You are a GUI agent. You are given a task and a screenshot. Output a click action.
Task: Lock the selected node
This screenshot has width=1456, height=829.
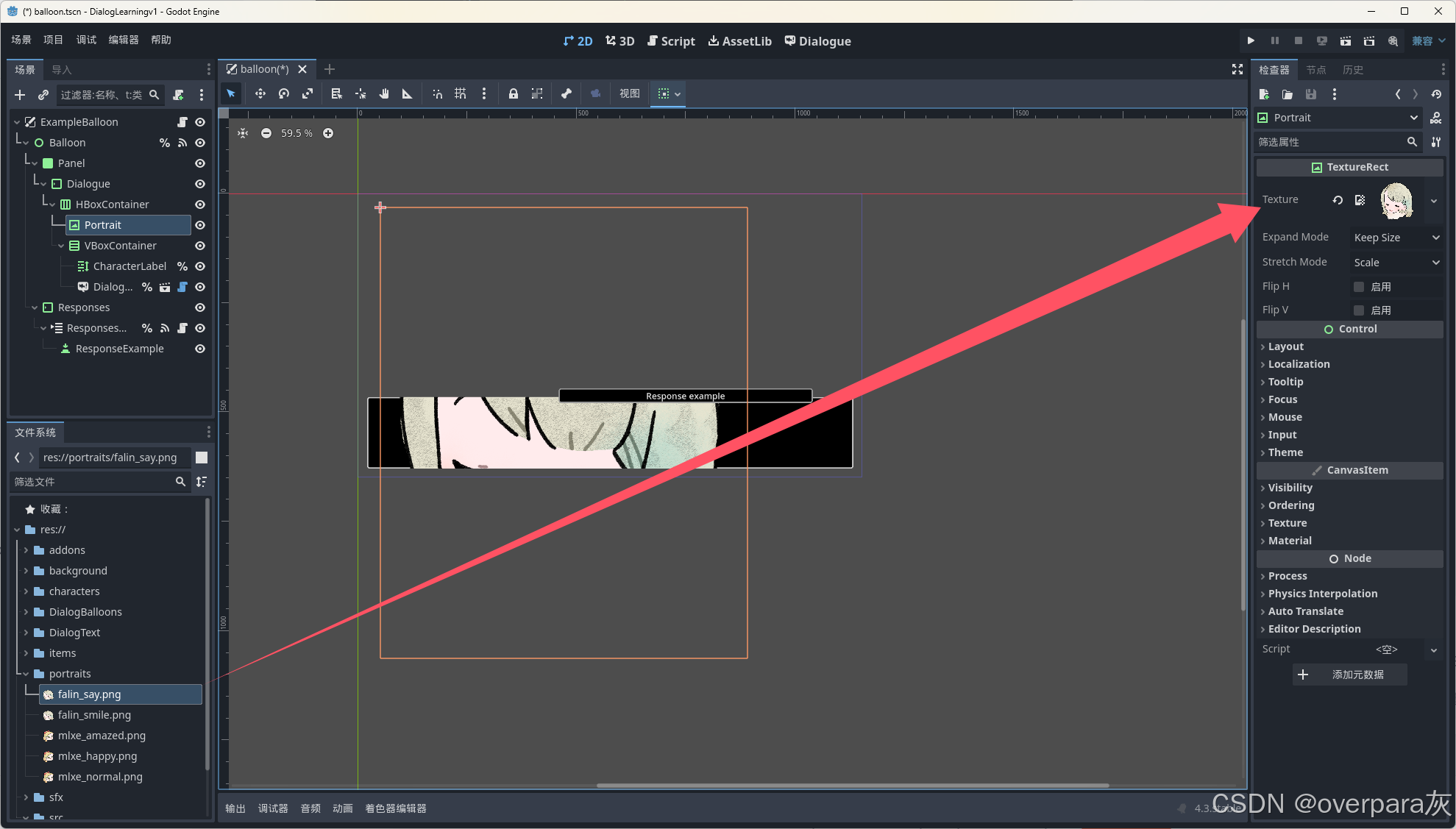(514, 93)
